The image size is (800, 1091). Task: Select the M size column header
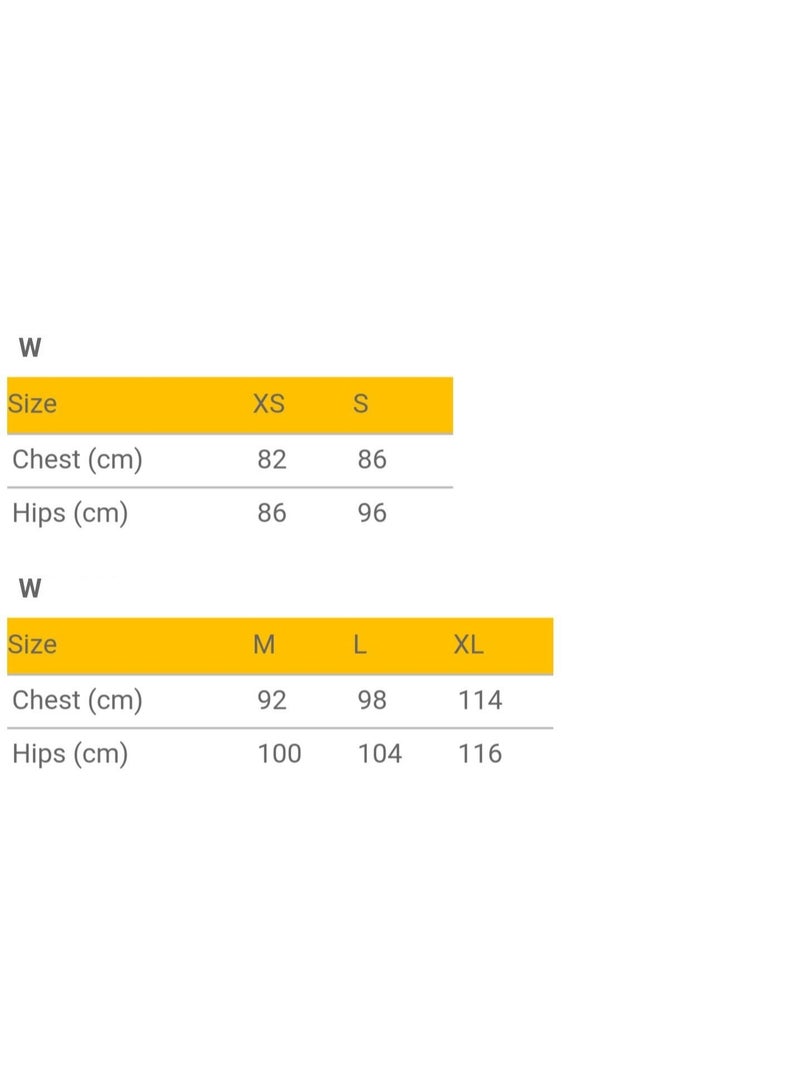264,645
